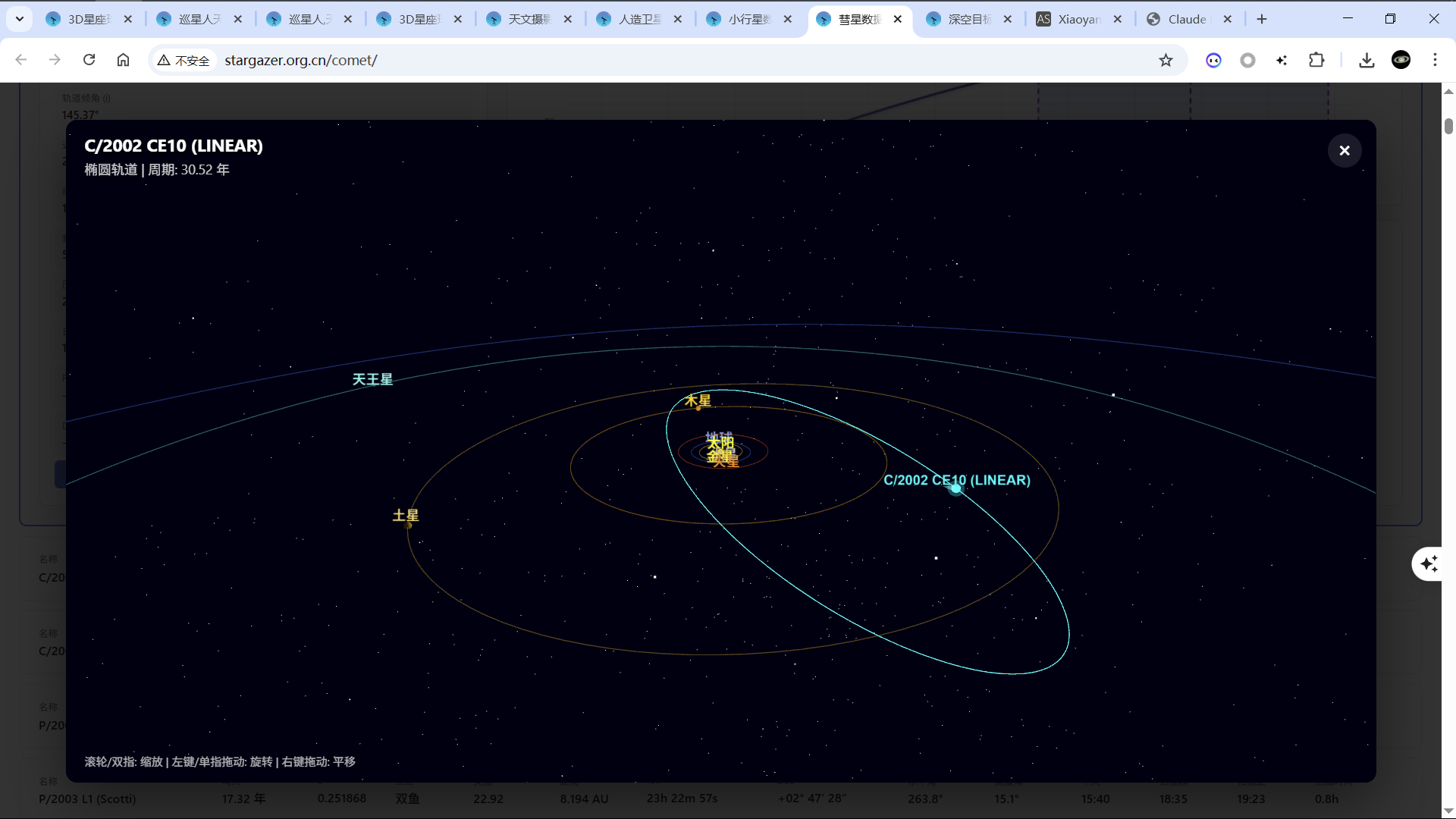The height and width of the screenshot is (819, 1456).
Task: Click the page scrollbar down arrow
Action: [1448, 811]
